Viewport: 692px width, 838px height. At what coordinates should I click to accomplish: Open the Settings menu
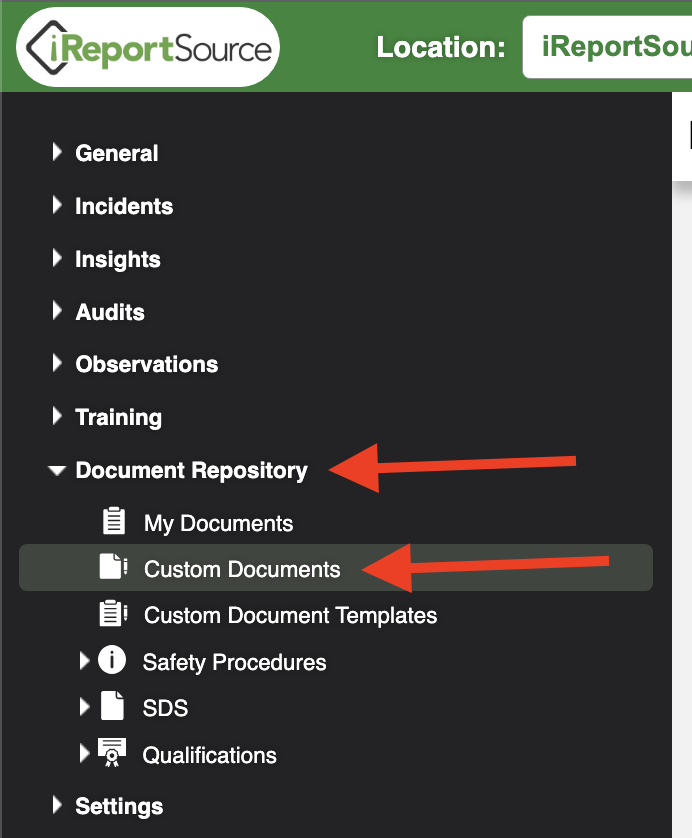(x=119, y=807)
